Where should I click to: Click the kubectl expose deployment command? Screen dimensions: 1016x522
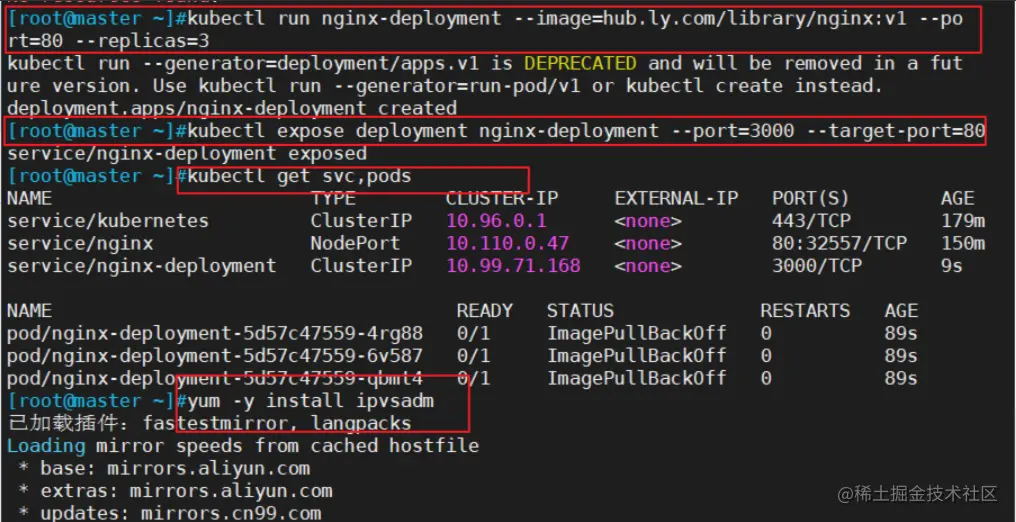tap(586, 131)
